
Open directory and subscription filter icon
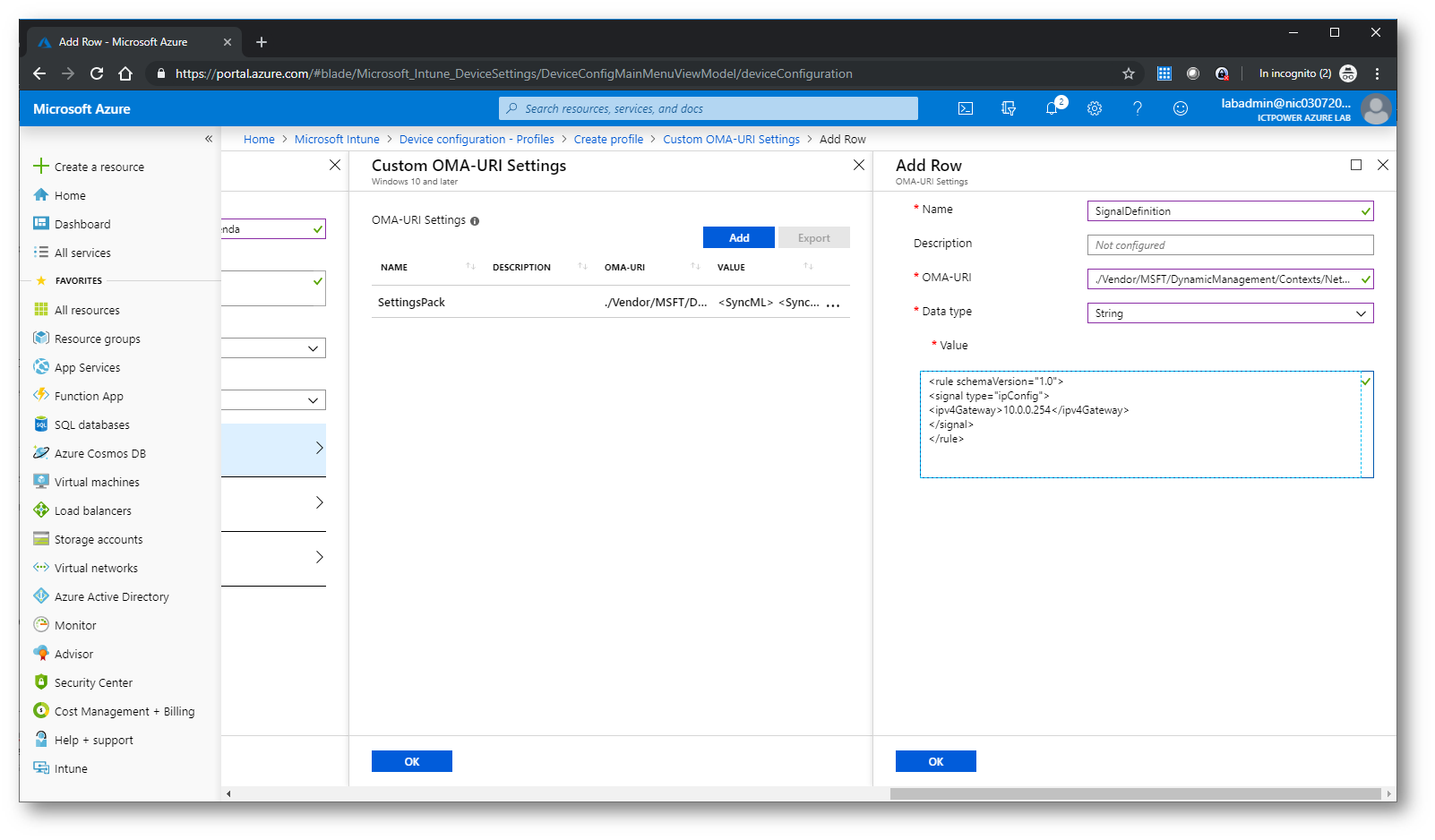point(1009,108)
